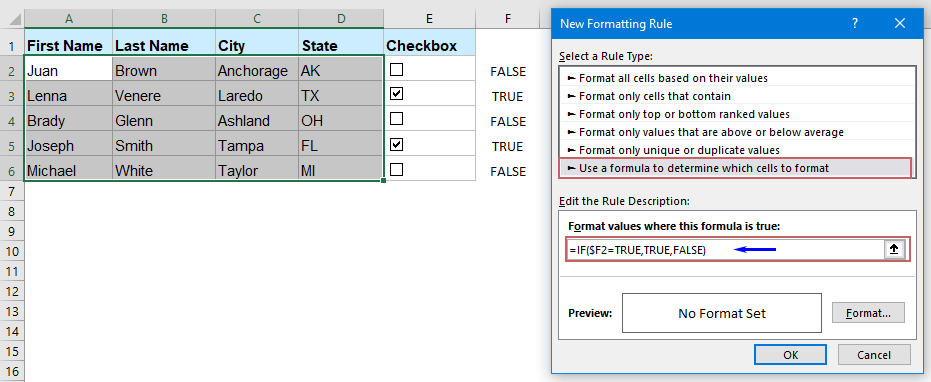The width and height of the screenshot is (931, 382).
Task: Select column D header
Action: 341,18
